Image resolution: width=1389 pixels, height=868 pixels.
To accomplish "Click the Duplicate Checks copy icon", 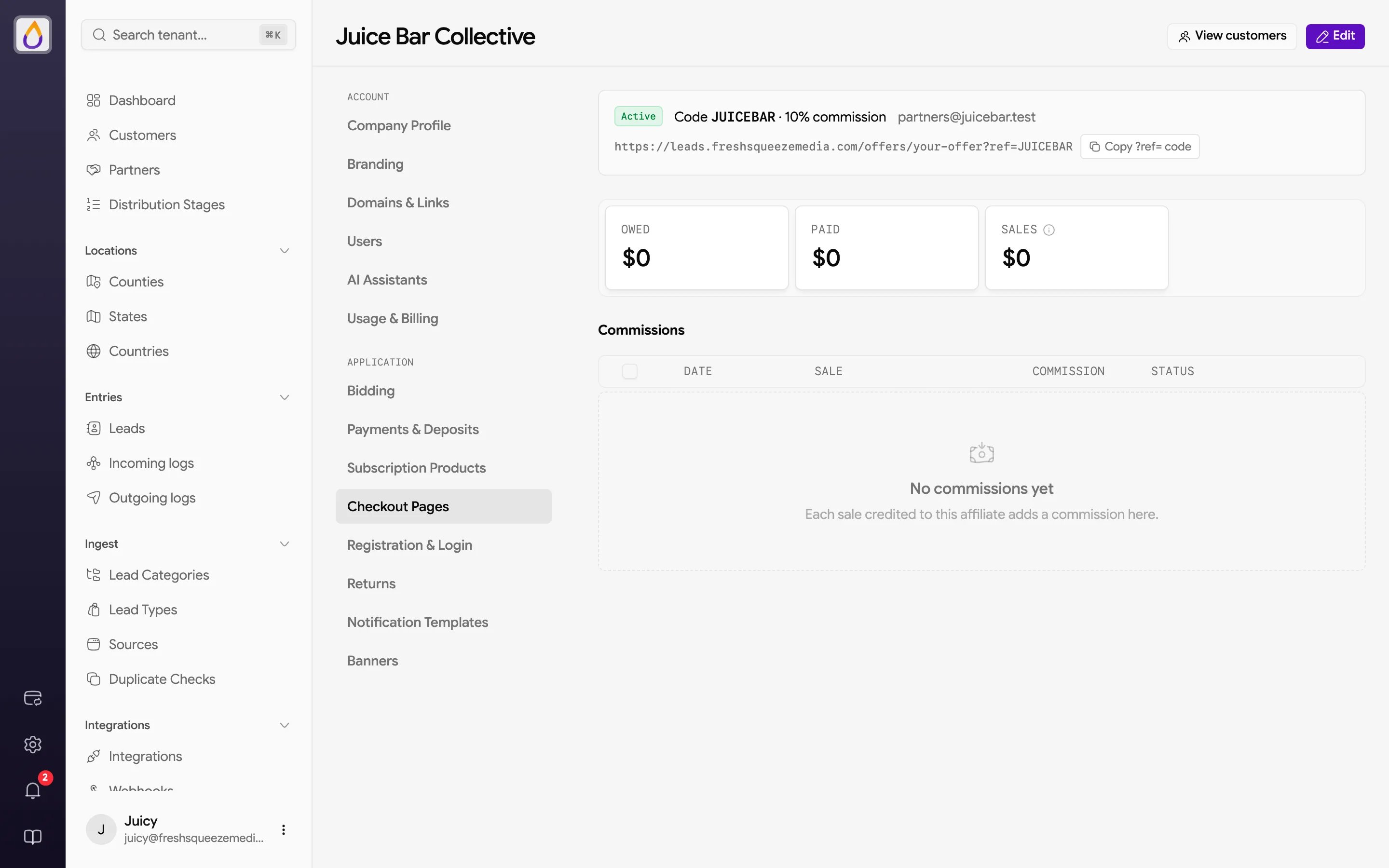I will pos(94,679).
